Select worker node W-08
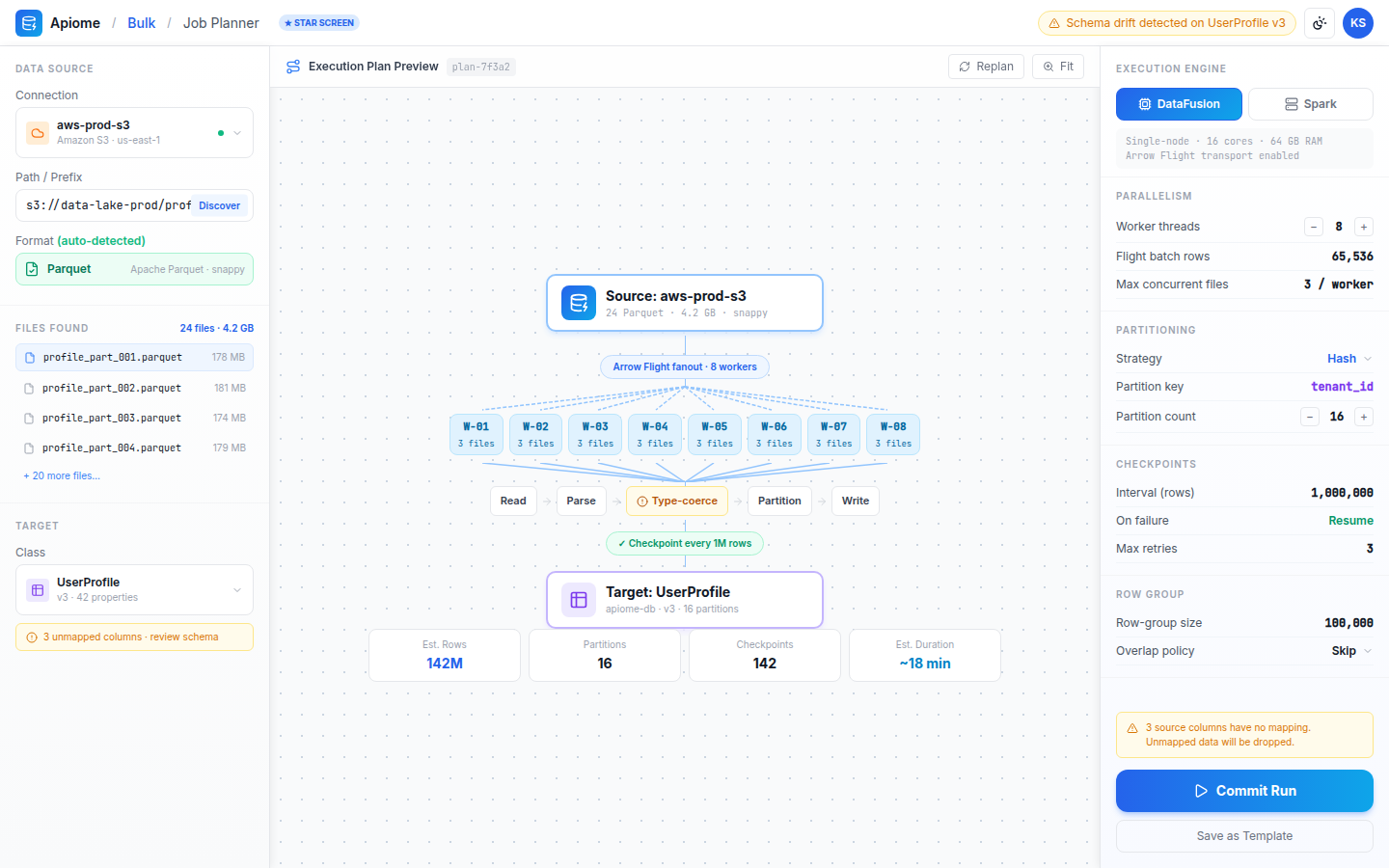This screenshot has height=868, width=1389. 893,434
